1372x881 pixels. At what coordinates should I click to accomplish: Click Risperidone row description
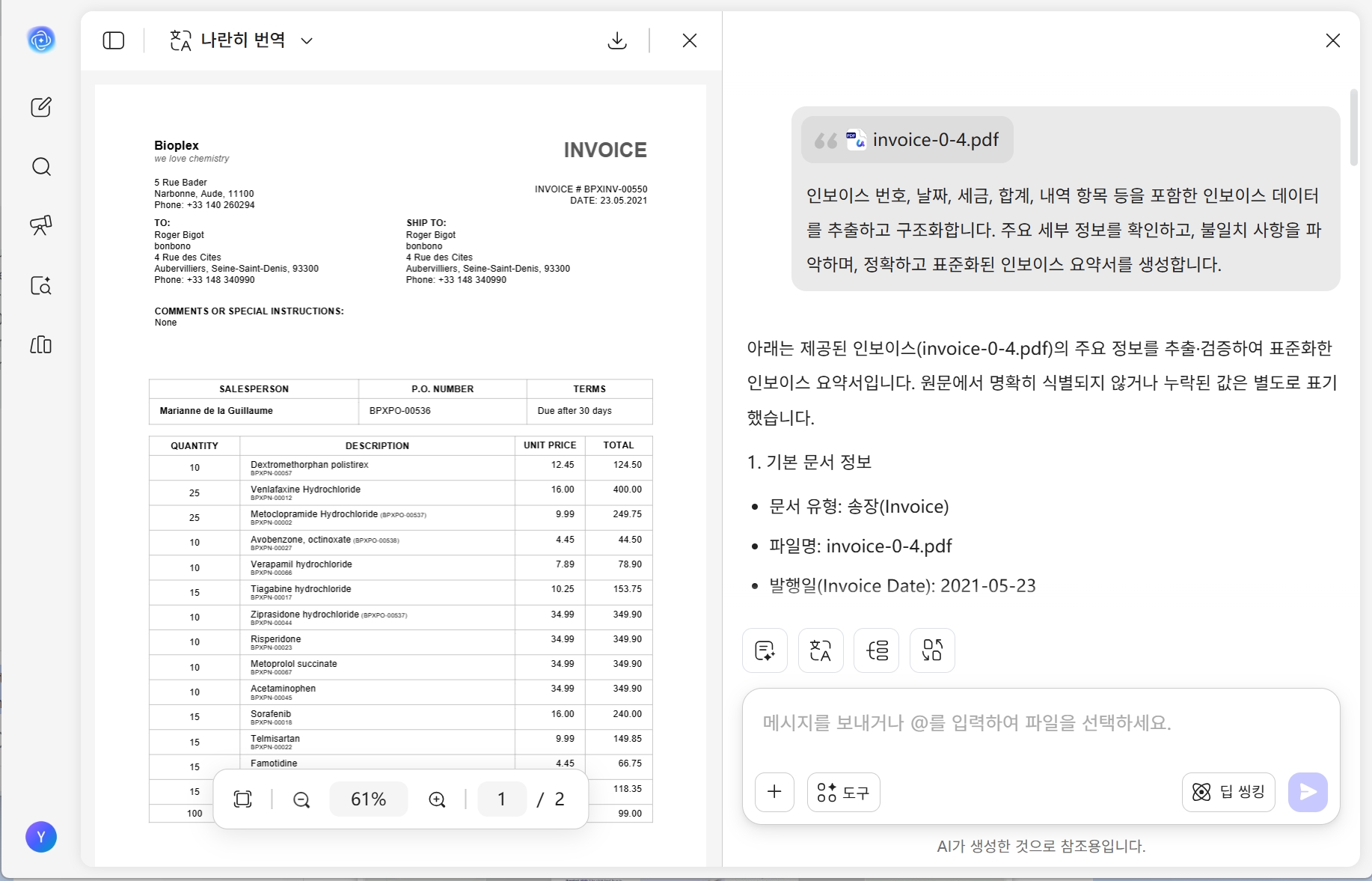(276, 639)
